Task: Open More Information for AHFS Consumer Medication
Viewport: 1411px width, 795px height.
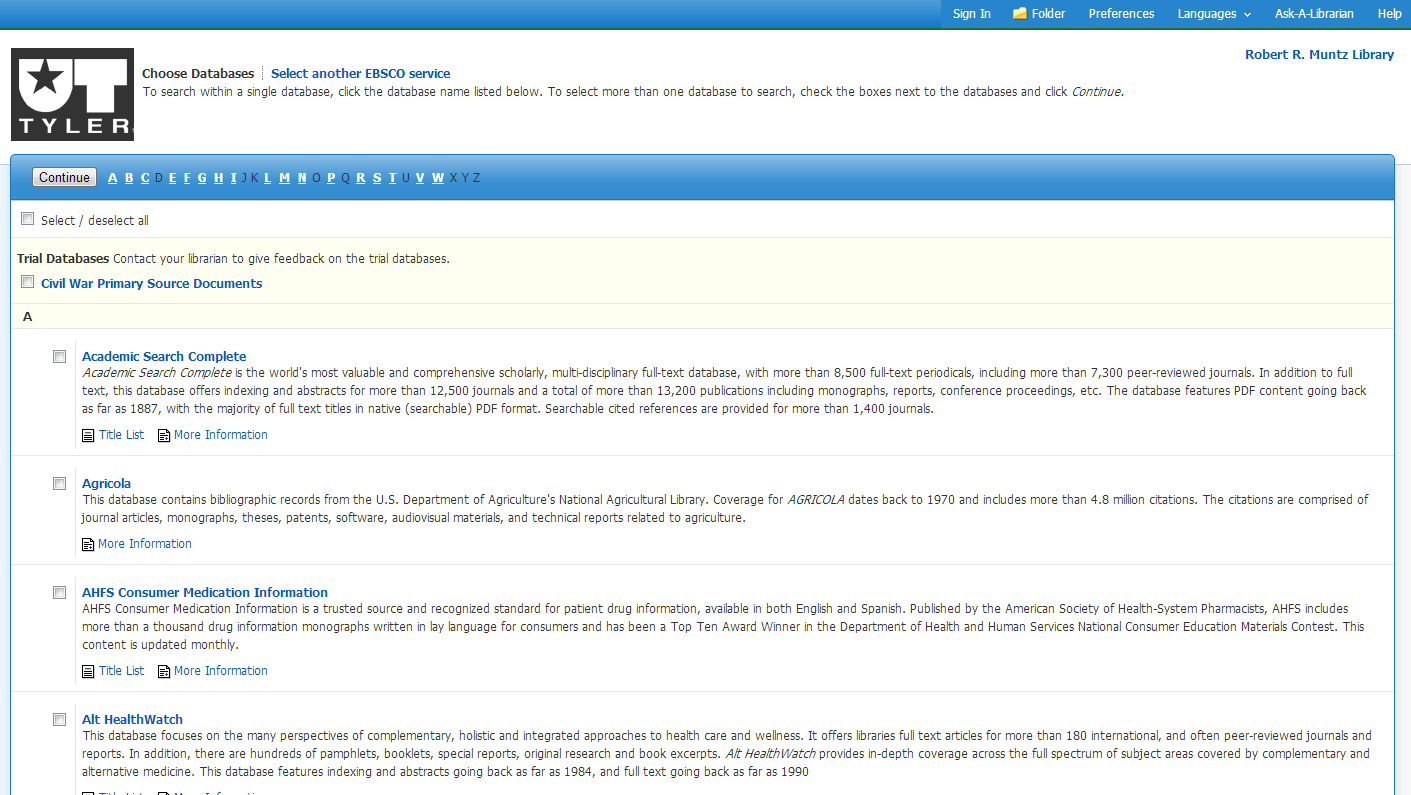Action: tap(221, 671)
